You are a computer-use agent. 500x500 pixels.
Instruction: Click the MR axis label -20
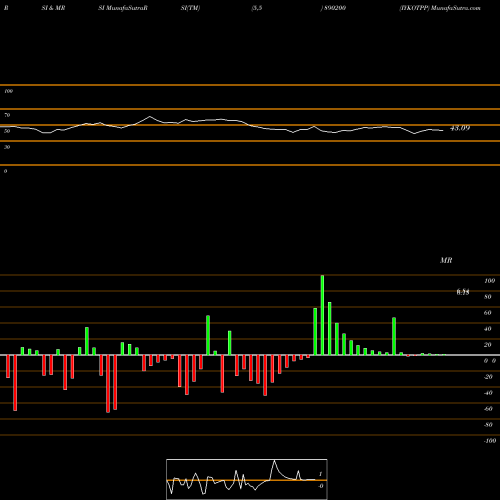point(488,377)
